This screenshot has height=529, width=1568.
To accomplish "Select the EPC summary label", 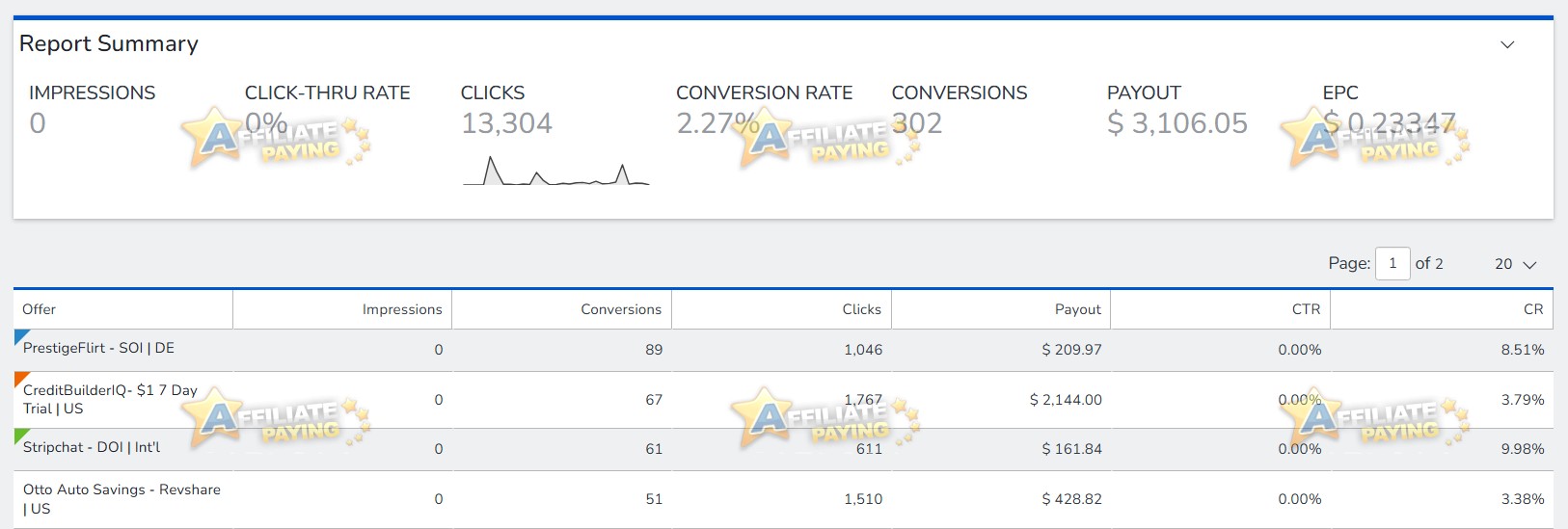I will coord(1340,93).
